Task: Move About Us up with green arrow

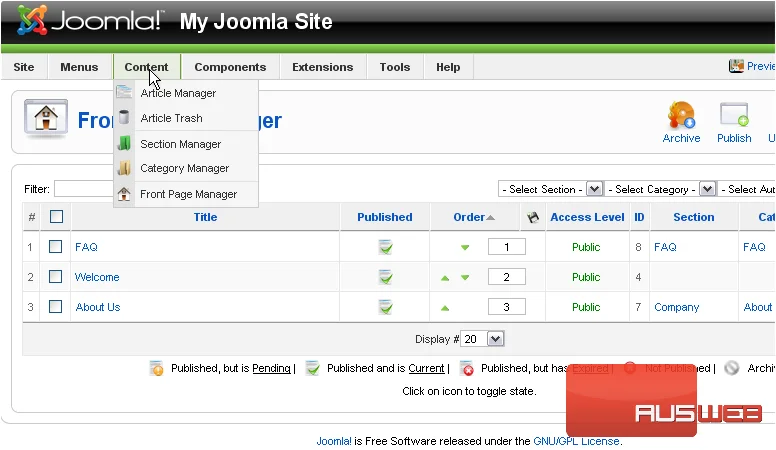Action: point(445,308)
